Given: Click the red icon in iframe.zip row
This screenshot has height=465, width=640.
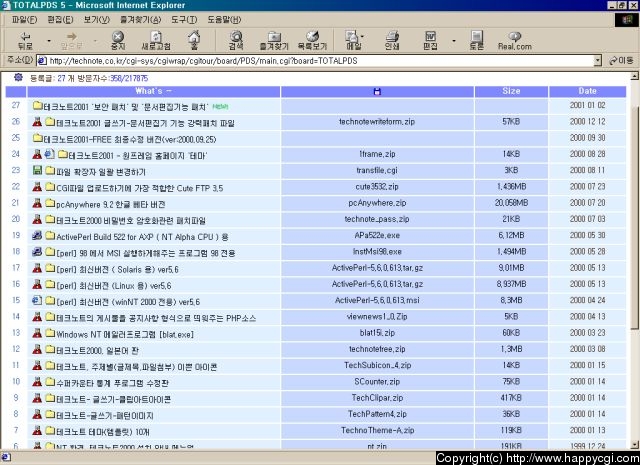Looking at the screenshot, I should [37, 154].
